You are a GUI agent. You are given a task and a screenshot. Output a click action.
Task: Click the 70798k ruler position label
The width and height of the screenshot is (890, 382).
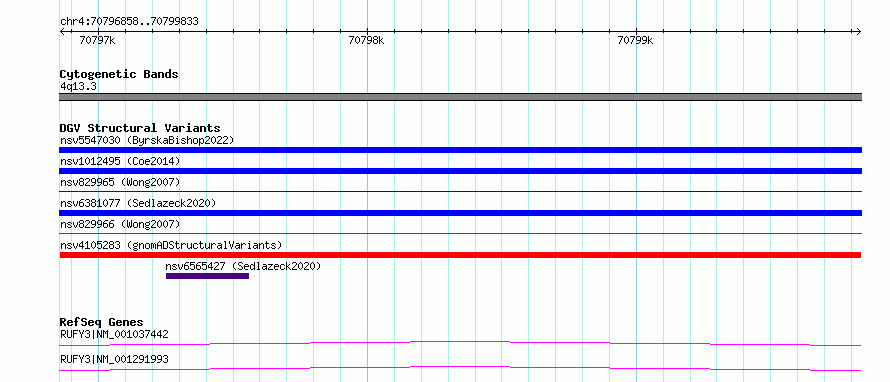tap(366, 40)
